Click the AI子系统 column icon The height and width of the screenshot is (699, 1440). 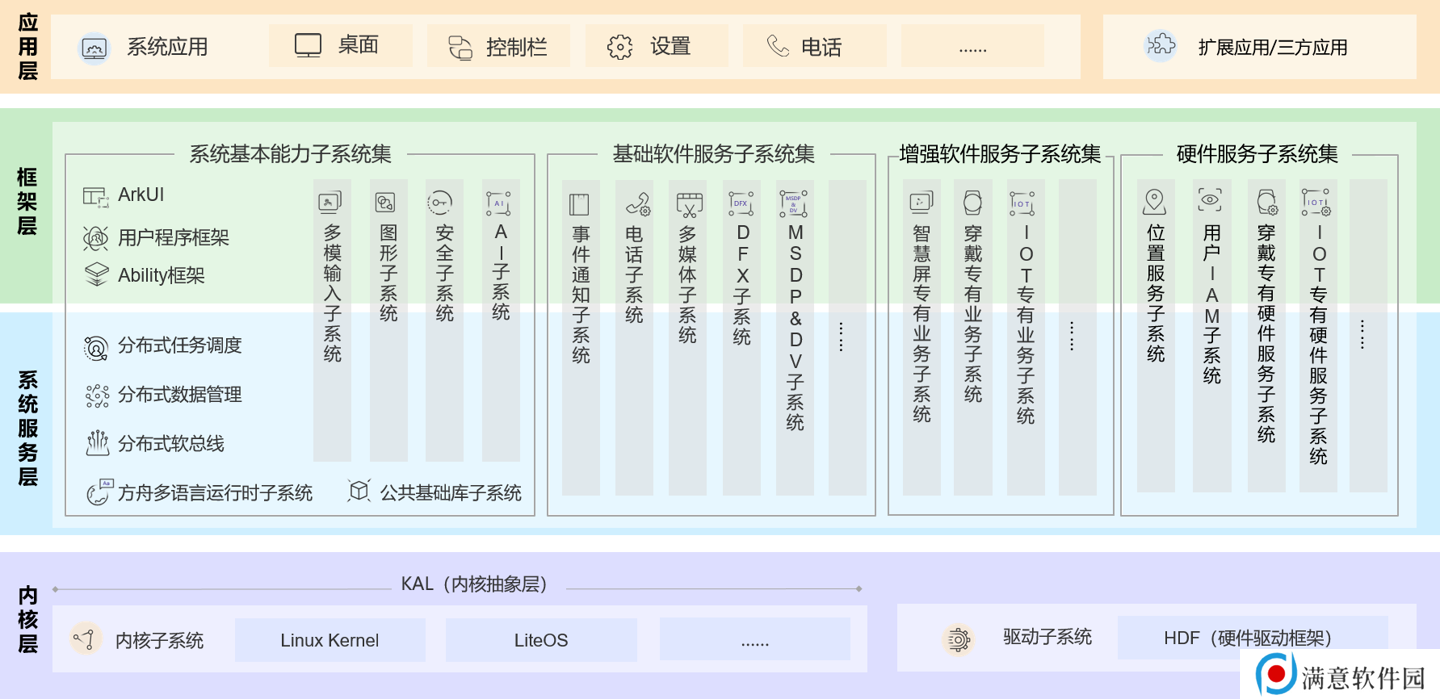498,202
